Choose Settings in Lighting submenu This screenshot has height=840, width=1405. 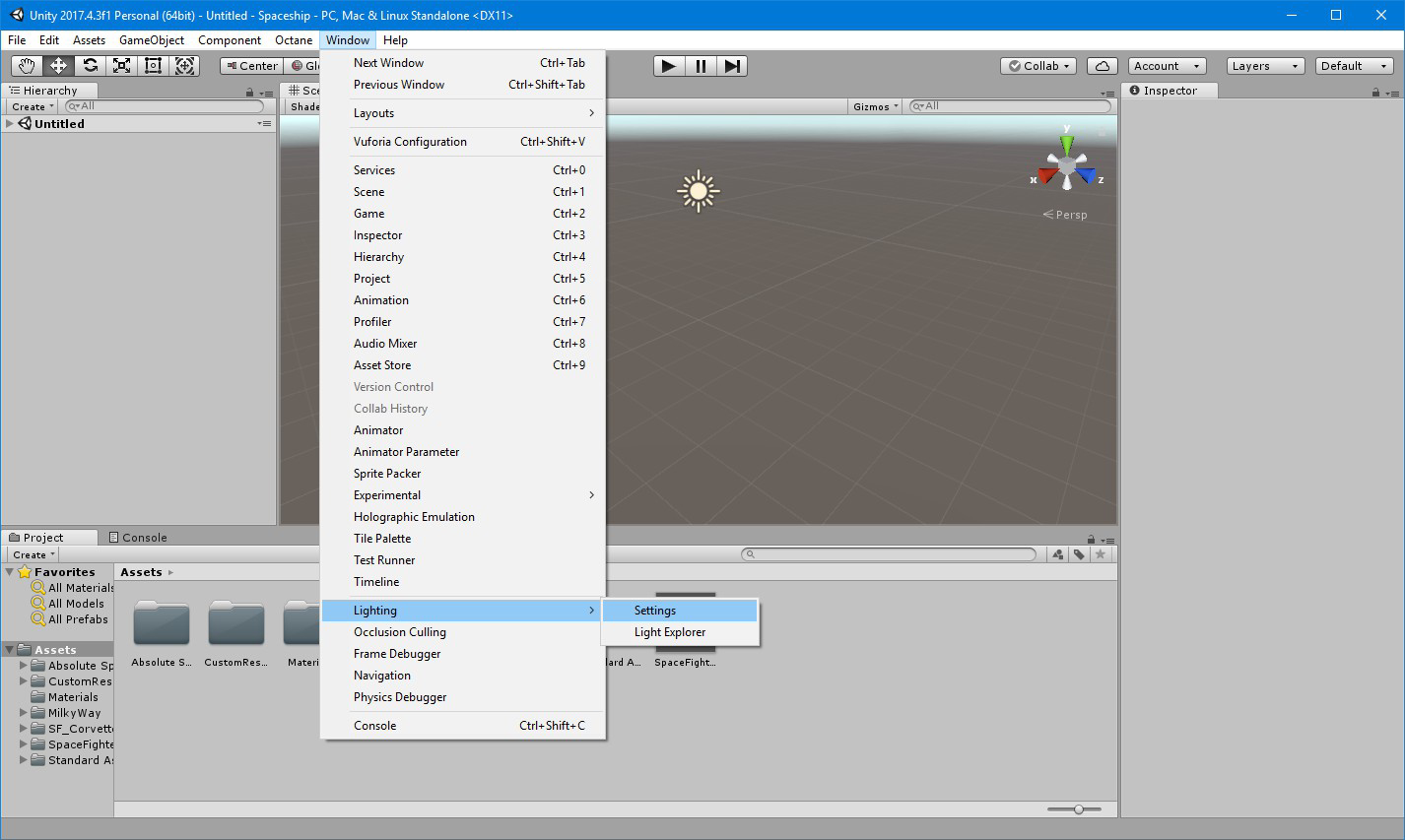point(680,611)
